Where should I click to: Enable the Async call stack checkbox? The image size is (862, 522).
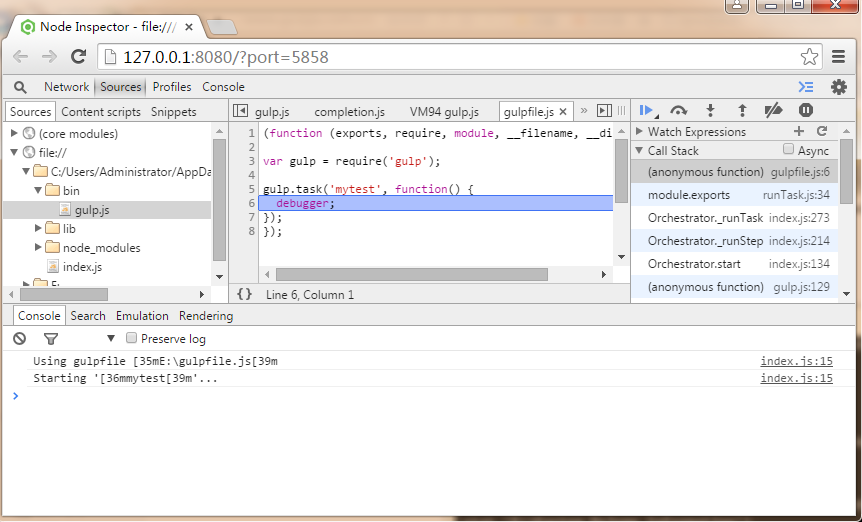click(789, 151)
